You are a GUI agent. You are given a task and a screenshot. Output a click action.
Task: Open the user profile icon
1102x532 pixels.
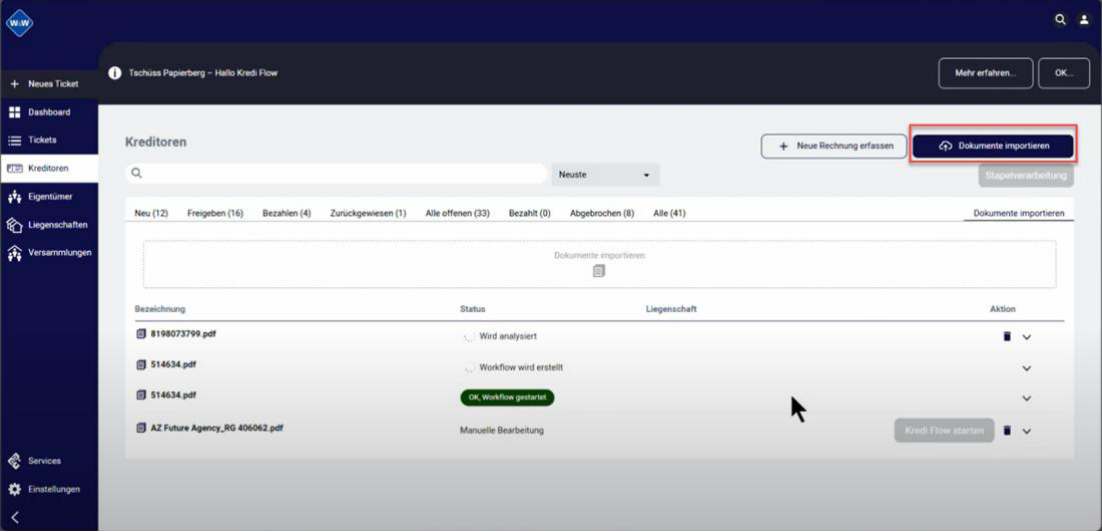point(1084,20)
